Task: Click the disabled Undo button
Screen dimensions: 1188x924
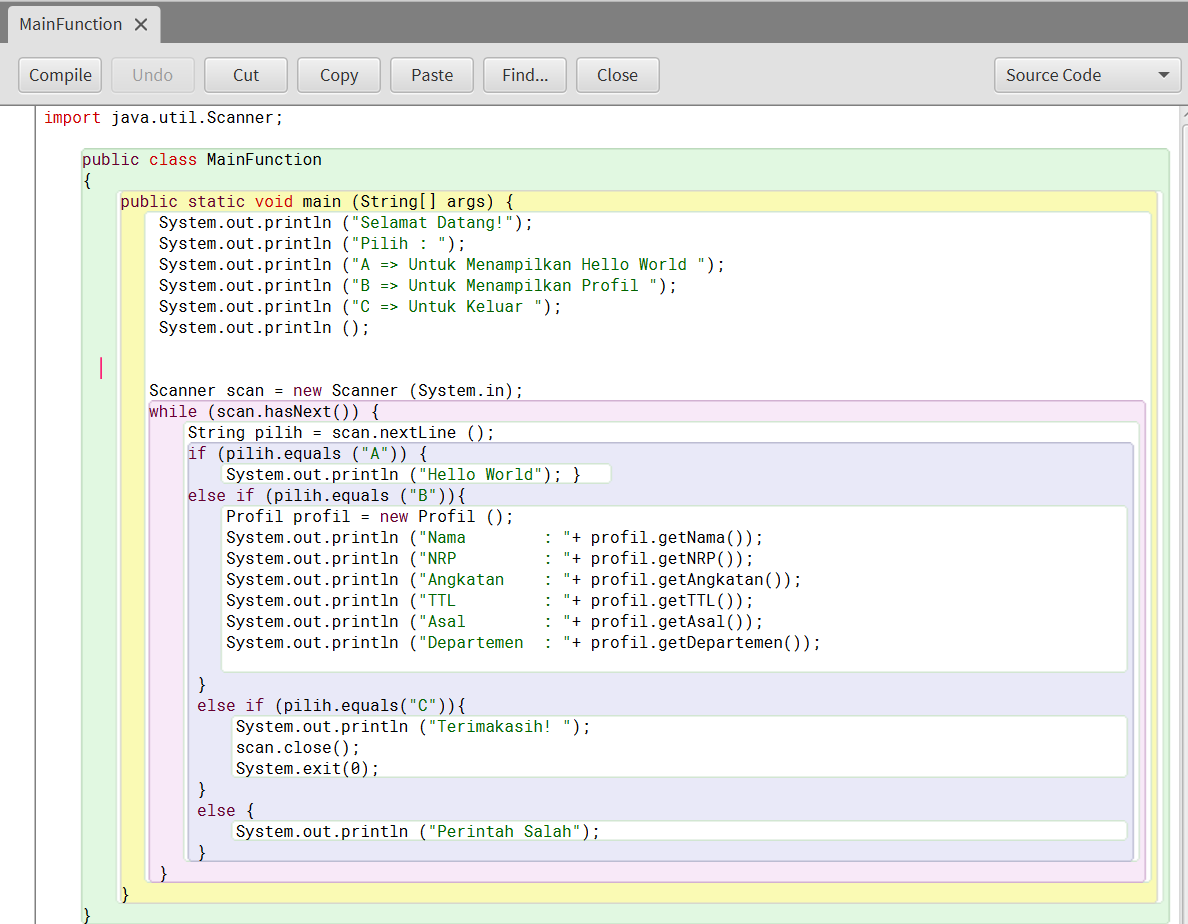Action: (152, 74)
